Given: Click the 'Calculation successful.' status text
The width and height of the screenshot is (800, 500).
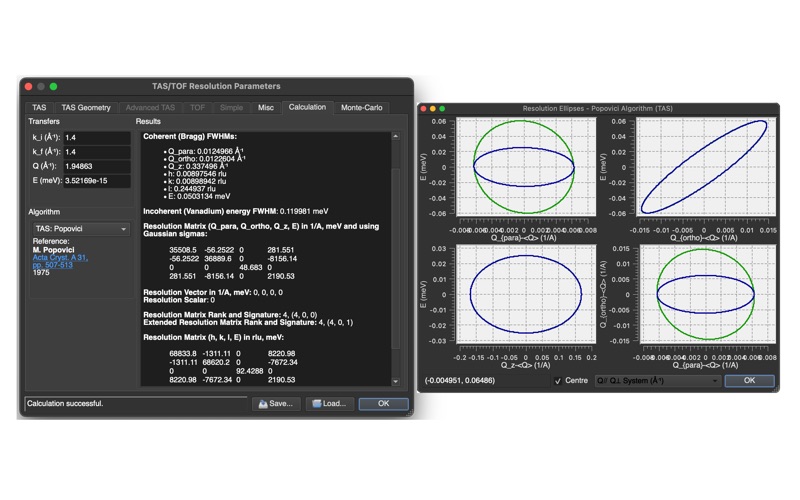Looking at the screenshot, I should (x=65, y=404).
